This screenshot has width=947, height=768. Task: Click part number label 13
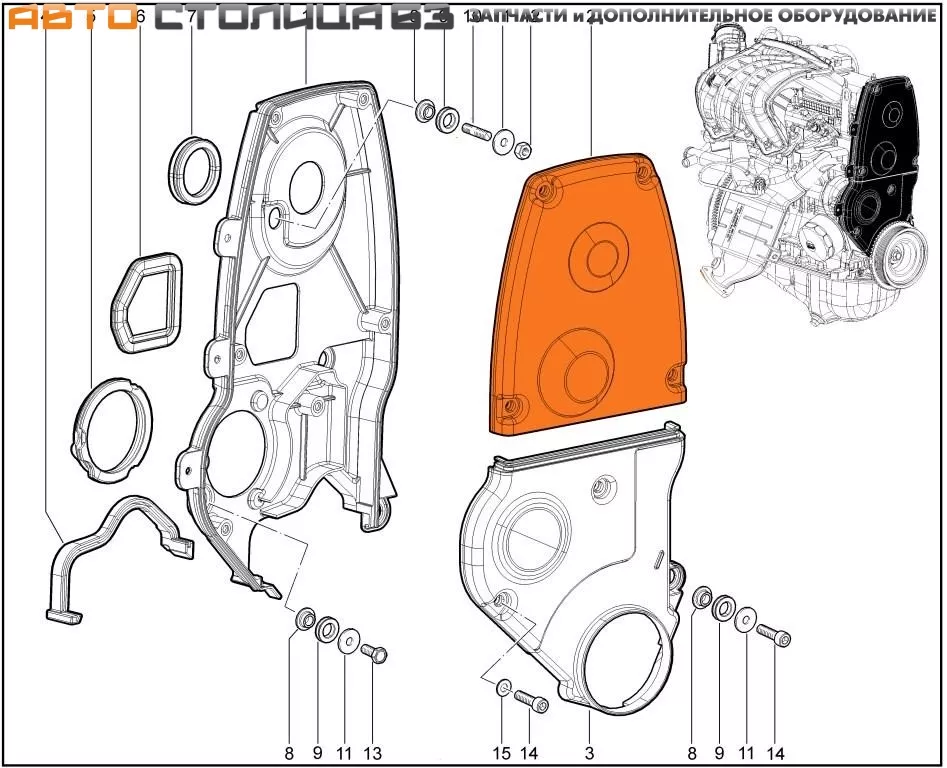372,753
